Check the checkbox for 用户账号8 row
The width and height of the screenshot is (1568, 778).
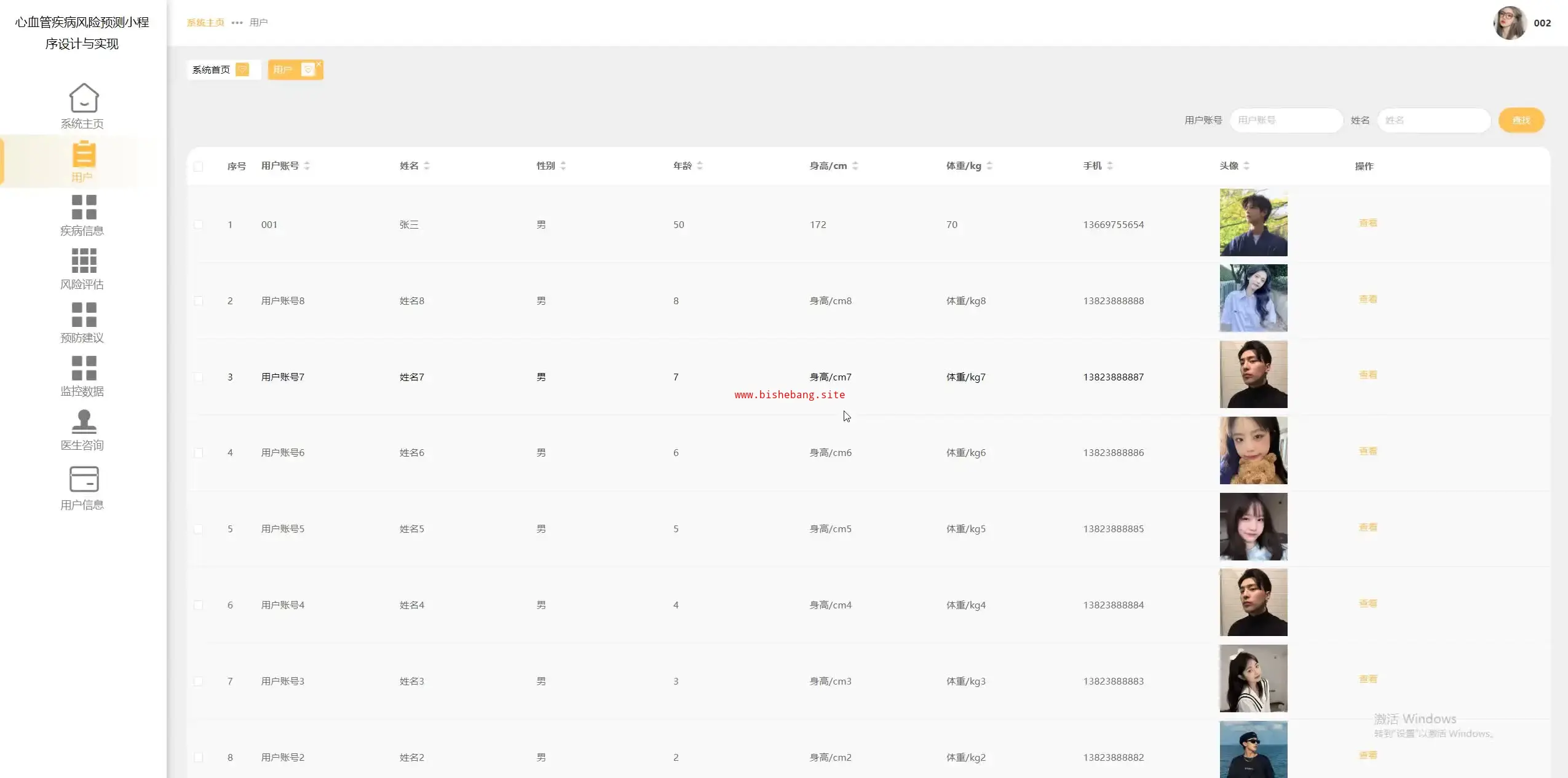pos(198,301)
